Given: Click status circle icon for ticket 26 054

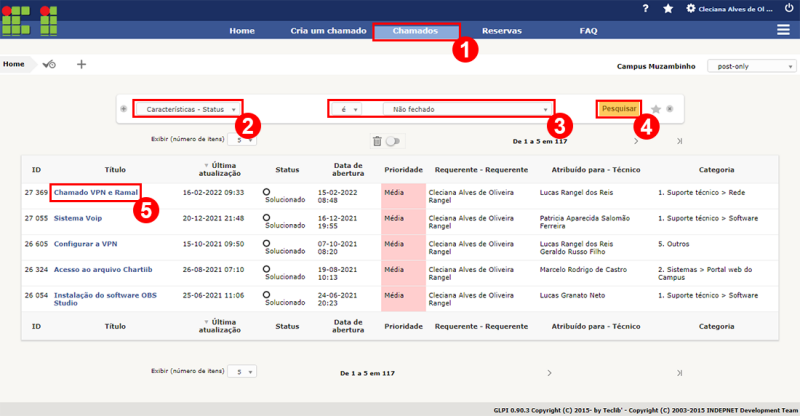Looking at the screenshot, I should [266, 295].
